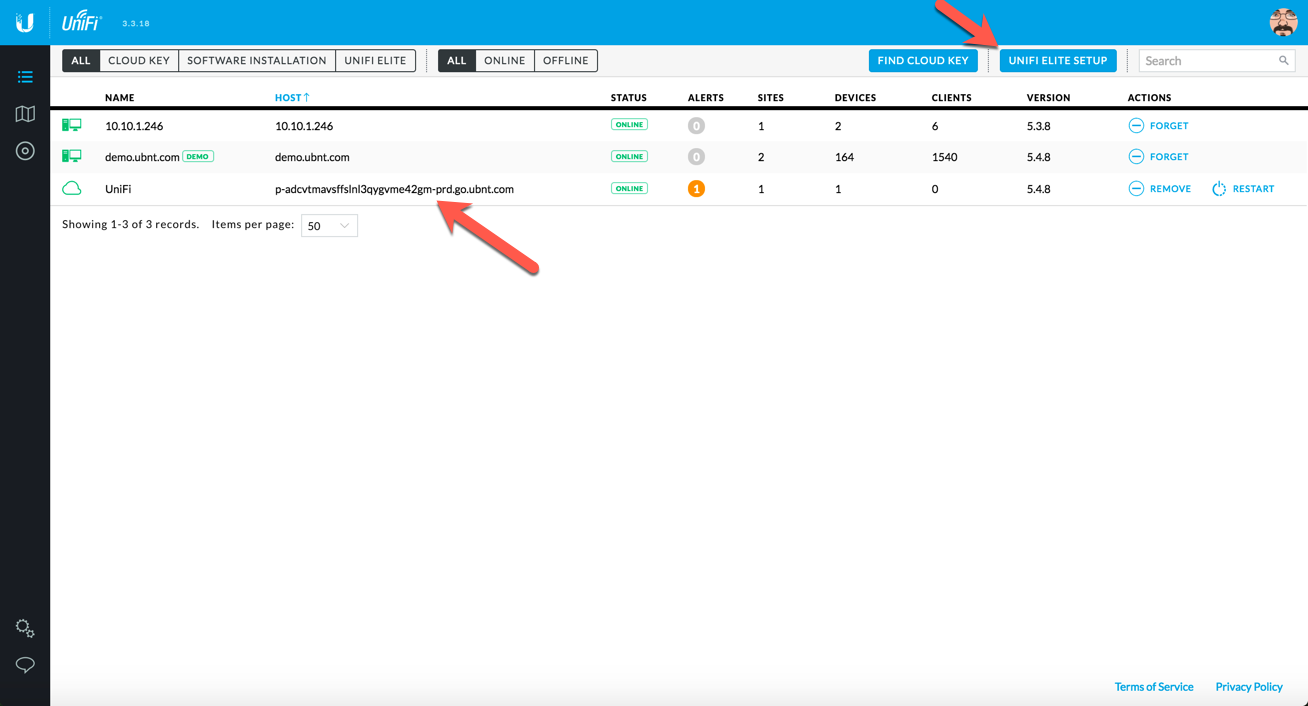Screen dimensions: 1308x706
Task: Show only ONLINE controllers
Action: (505, 61)
